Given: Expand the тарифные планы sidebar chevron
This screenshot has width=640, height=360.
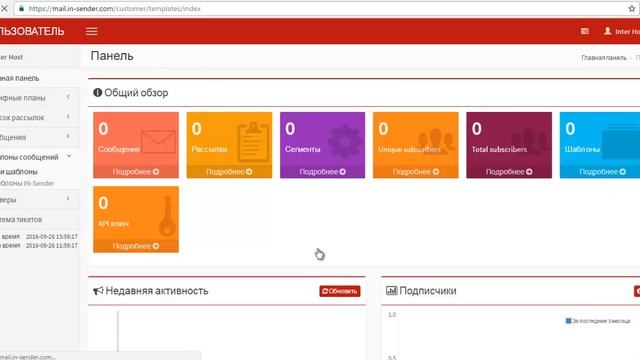Looking at the screenshot, I should [x=68, y=97].
